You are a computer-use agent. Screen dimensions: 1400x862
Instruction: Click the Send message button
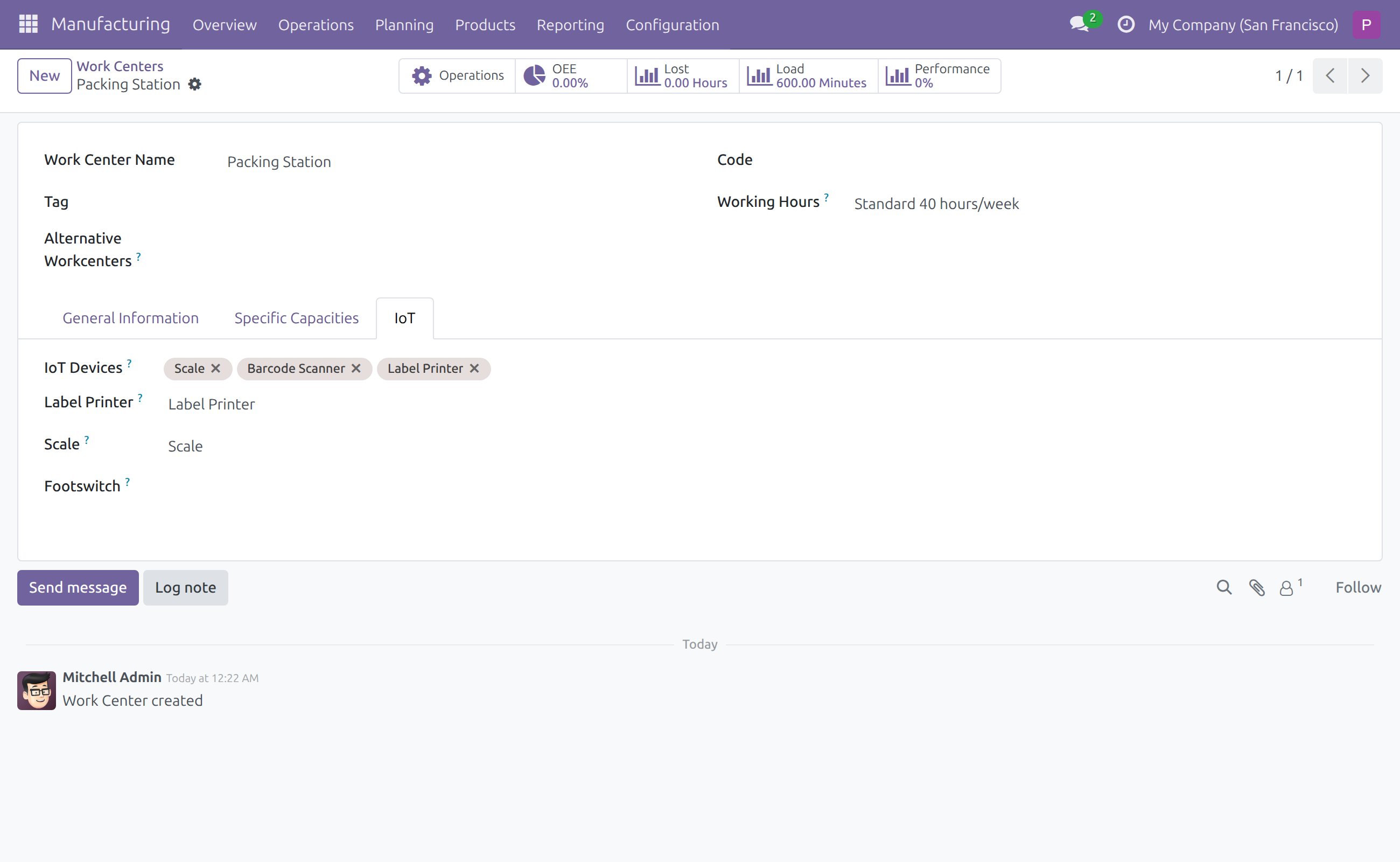click(x=78, y=587)
